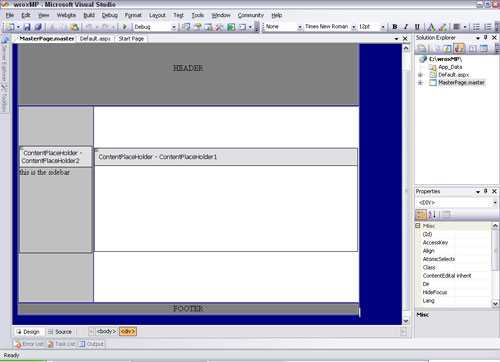Select the Categorized view icon in Properties
Viewport: 500px width, 362px height.
click(x=421, y=214)
